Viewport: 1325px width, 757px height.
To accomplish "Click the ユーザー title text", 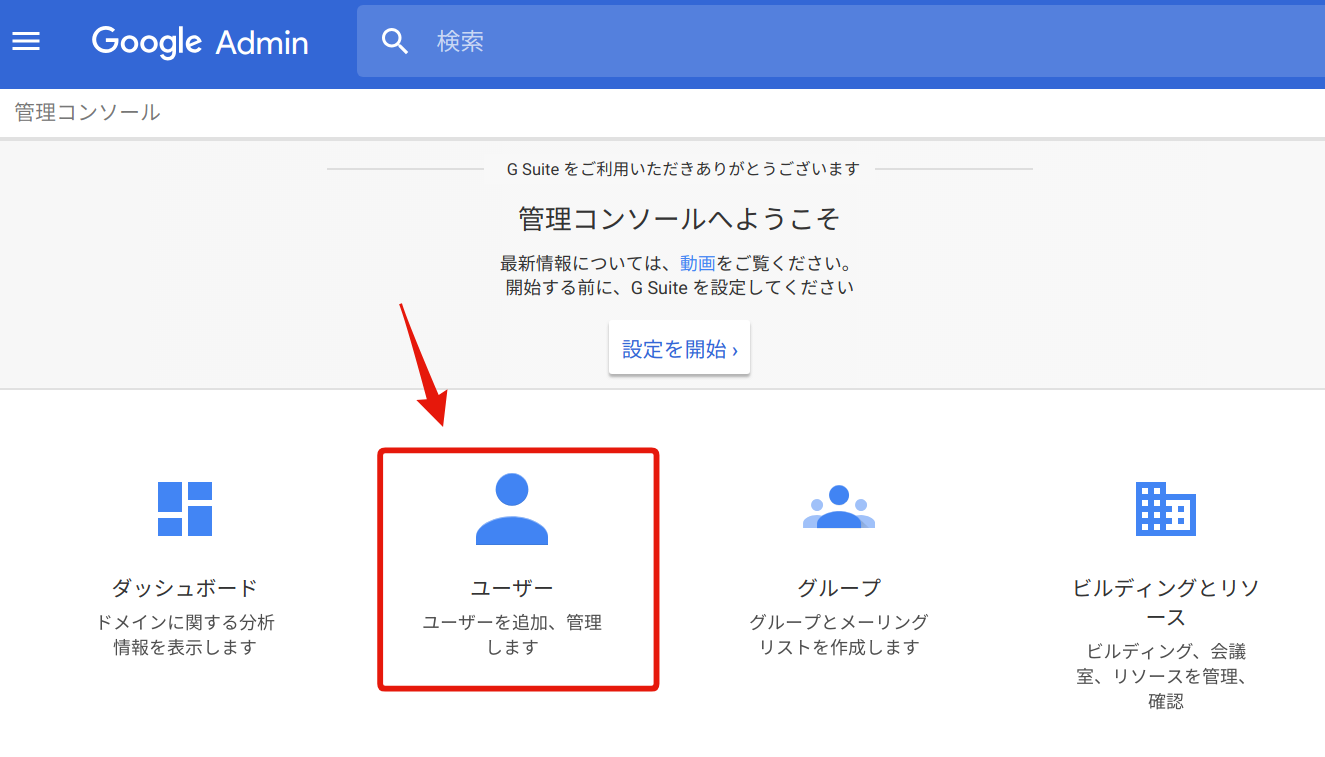I will 512,588.
